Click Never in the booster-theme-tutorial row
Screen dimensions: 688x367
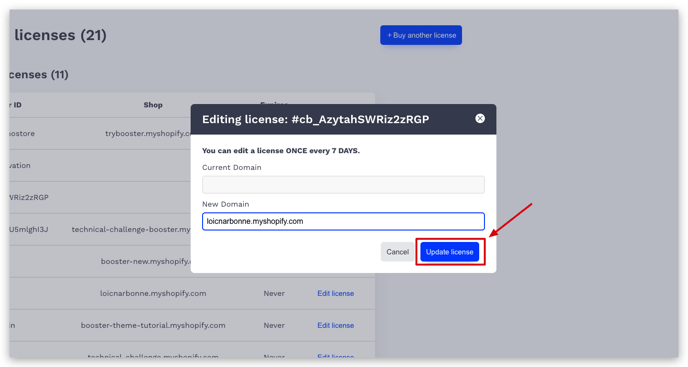tap(274, 325)
